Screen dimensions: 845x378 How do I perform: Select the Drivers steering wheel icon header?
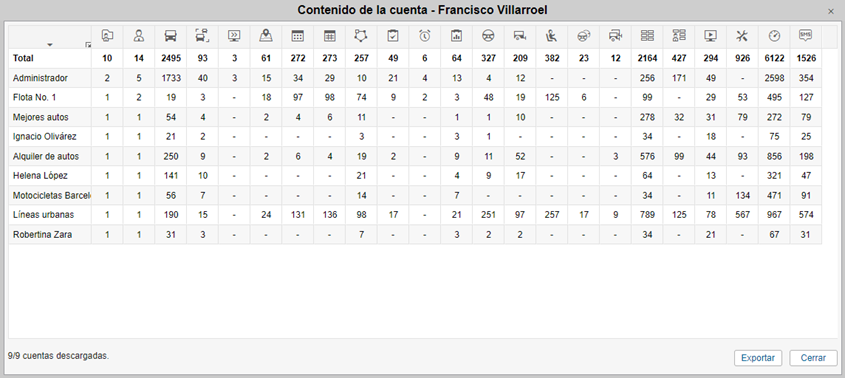coord(488,36)
